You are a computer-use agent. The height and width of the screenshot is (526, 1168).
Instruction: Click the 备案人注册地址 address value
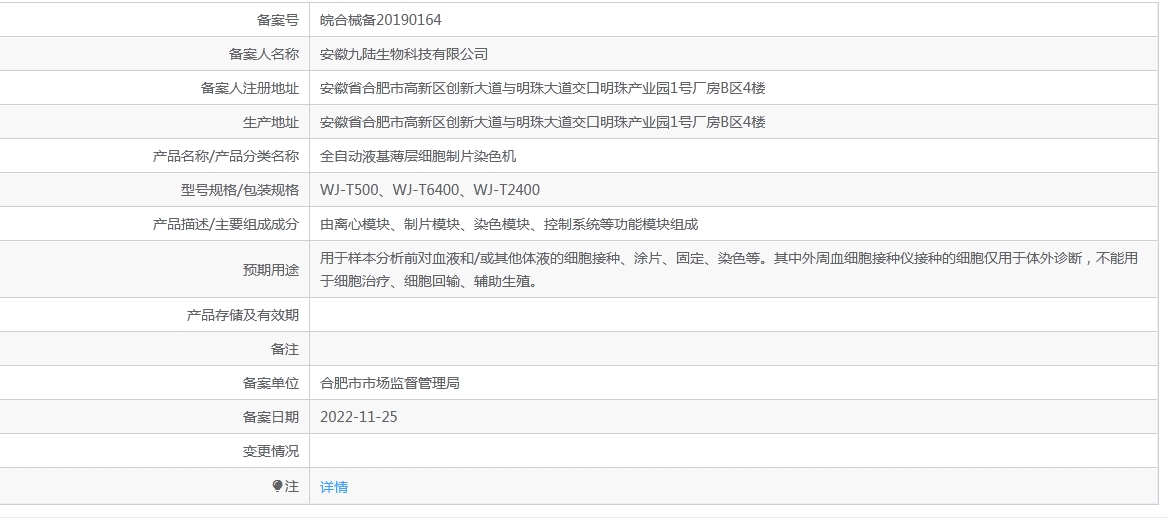542,88
